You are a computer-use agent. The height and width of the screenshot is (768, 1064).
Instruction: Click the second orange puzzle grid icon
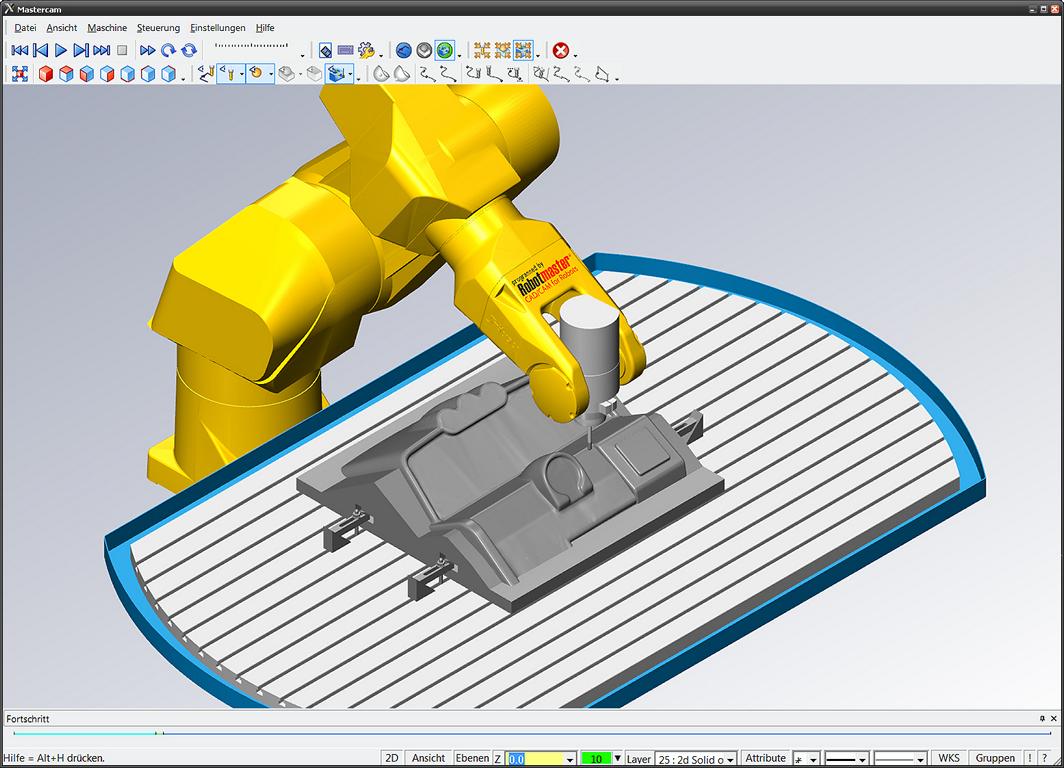coord(503,50)
